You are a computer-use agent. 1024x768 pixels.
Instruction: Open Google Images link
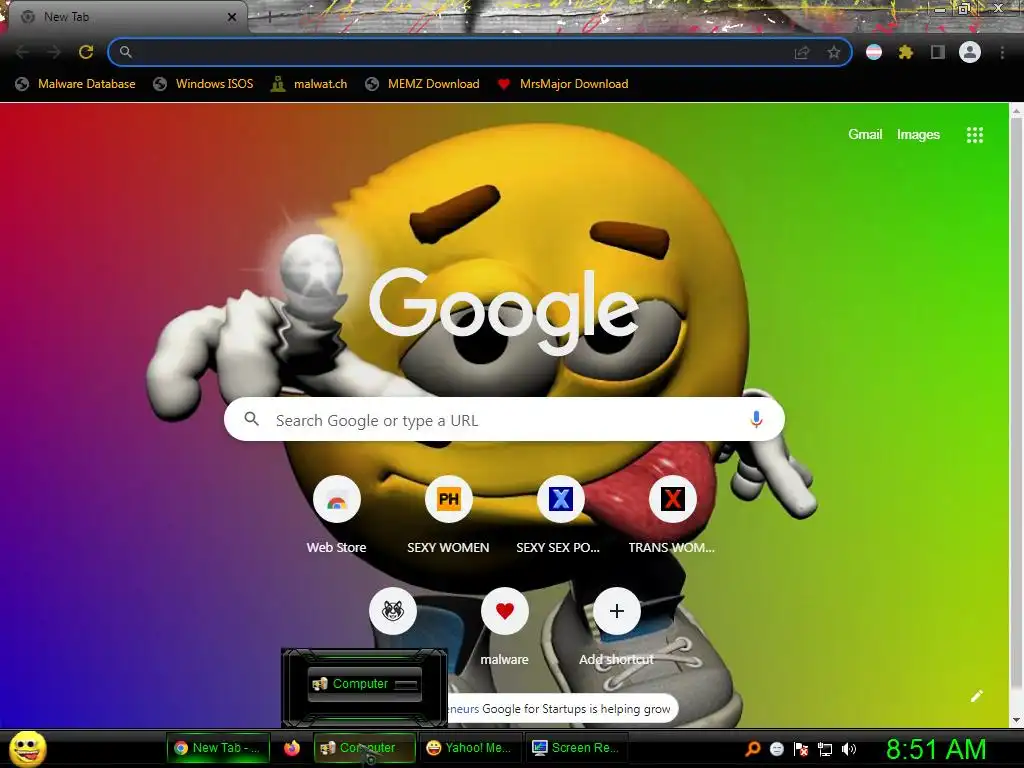coord(918,135)
